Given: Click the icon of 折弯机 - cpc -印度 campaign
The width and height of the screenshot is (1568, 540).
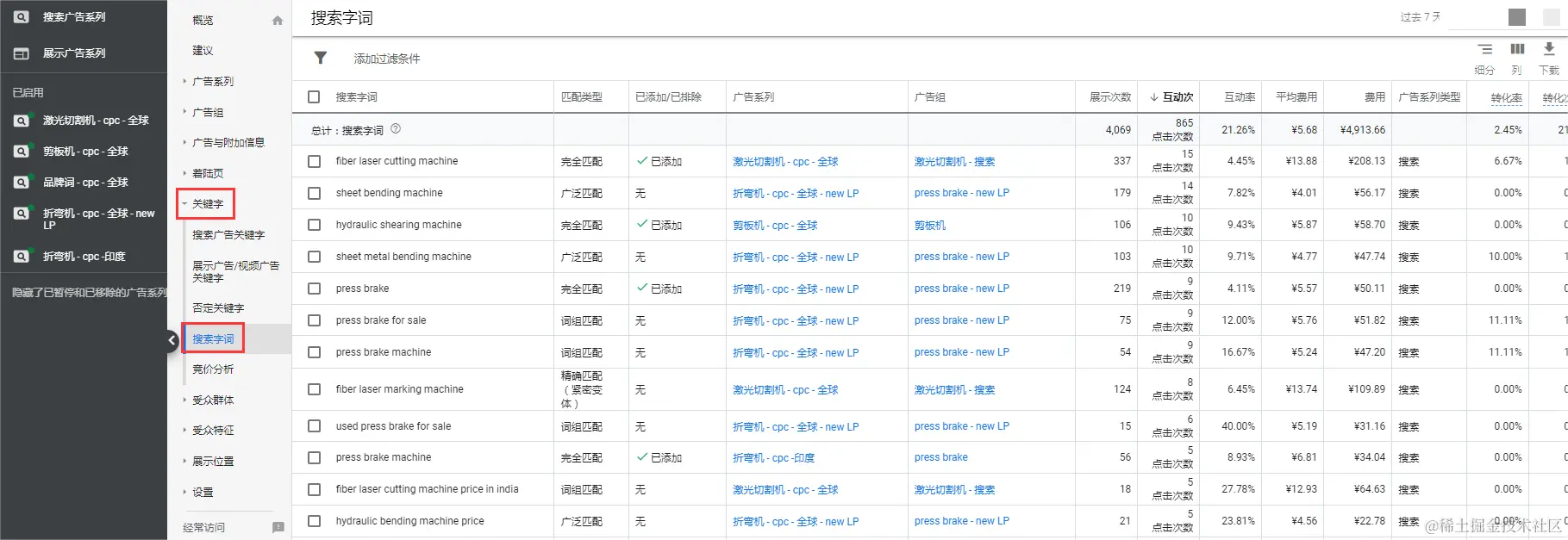Looking at the screenshot, I should click(22, 257).
